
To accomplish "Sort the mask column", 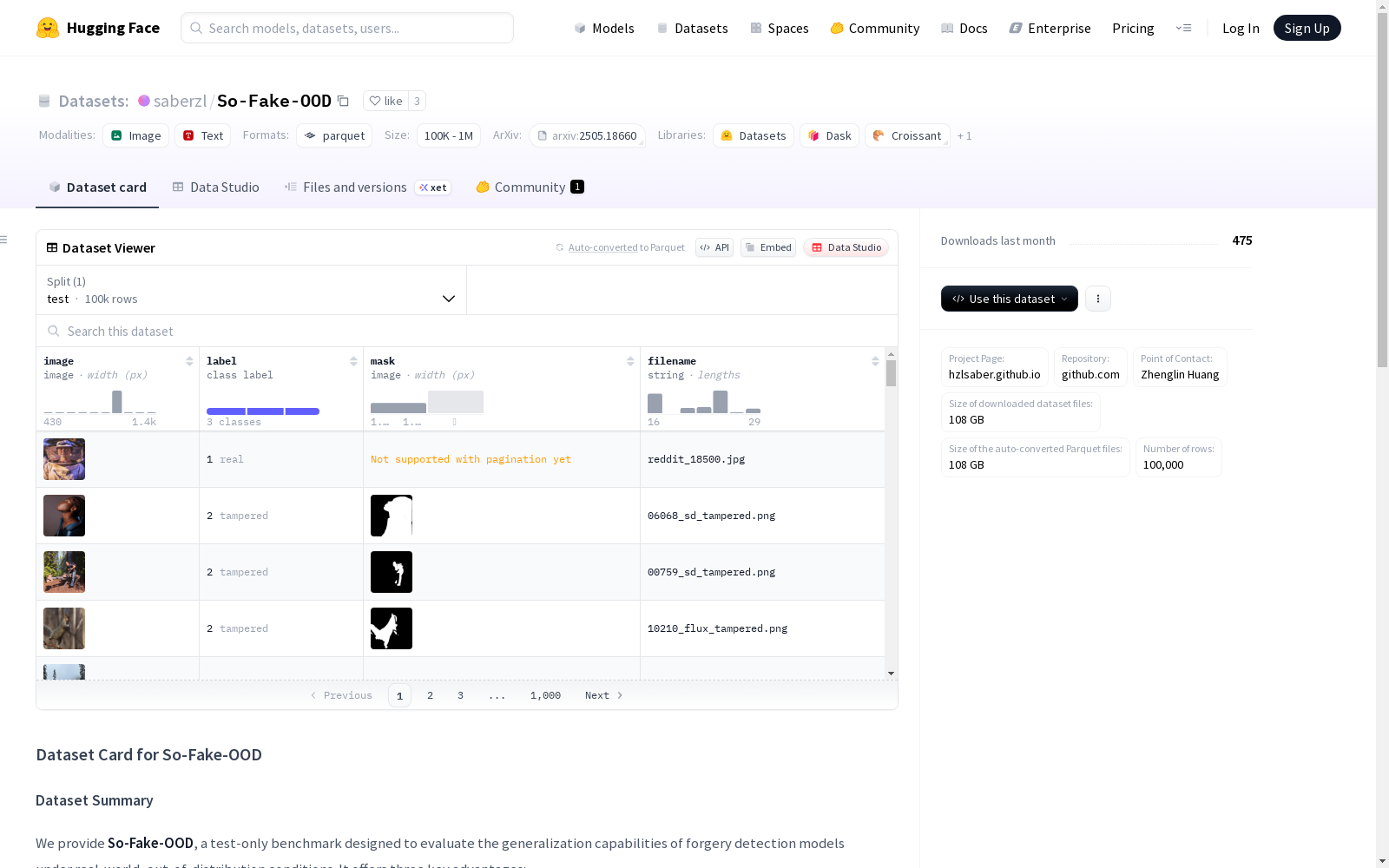I will [630, 361].
